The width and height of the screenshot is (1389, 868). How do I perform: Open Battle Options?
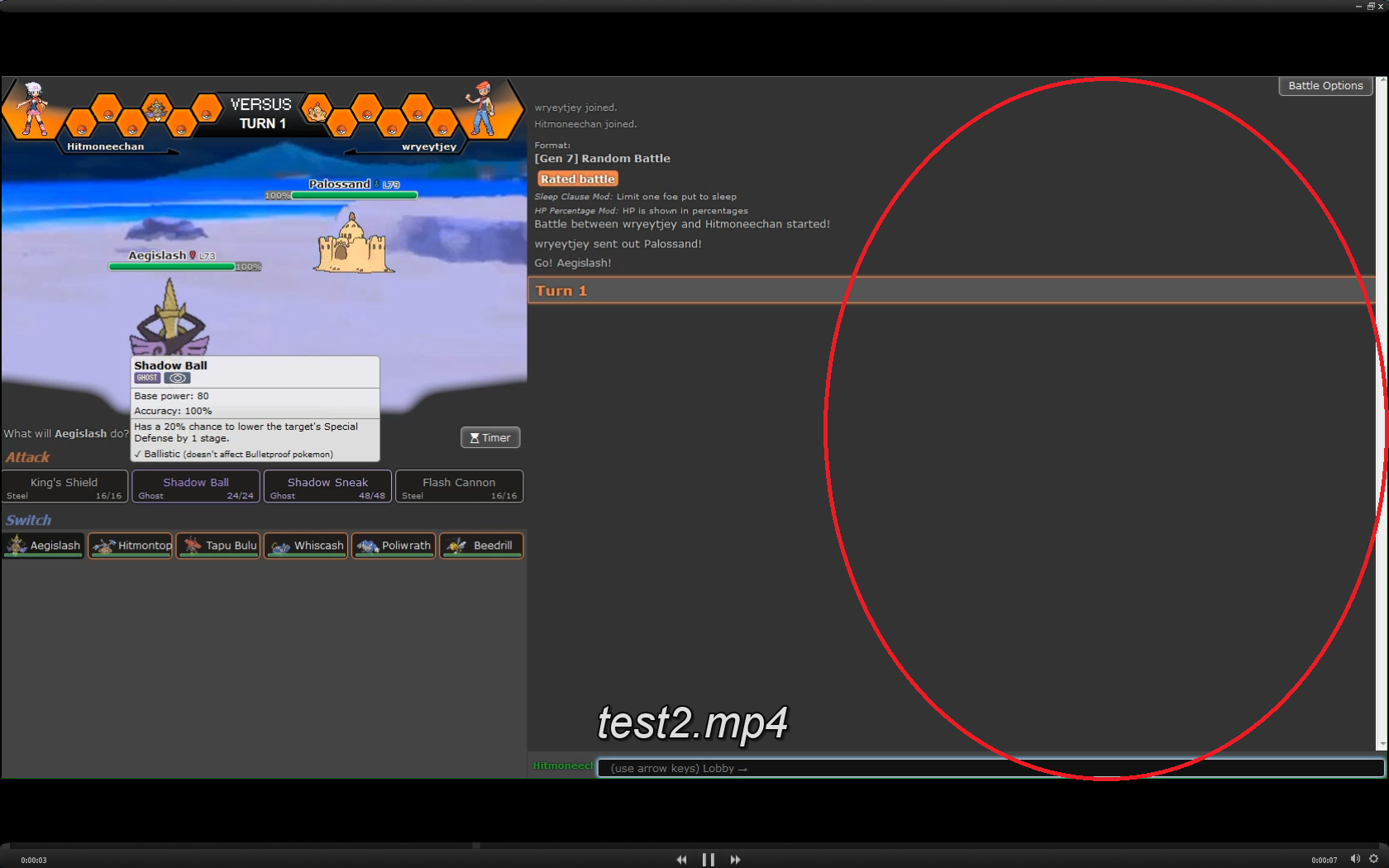tap(1325, 86)
